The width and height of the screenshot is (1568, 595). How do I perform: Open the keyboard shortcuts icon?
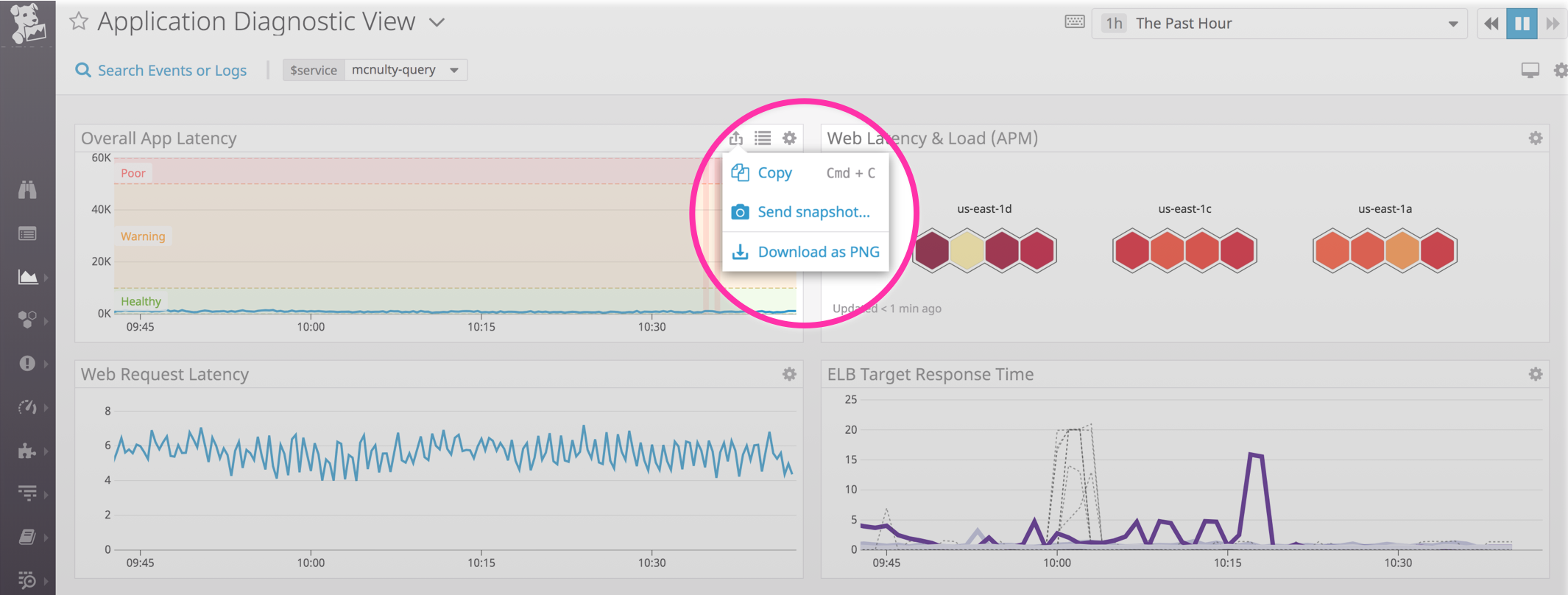(x=1074, y=22)
